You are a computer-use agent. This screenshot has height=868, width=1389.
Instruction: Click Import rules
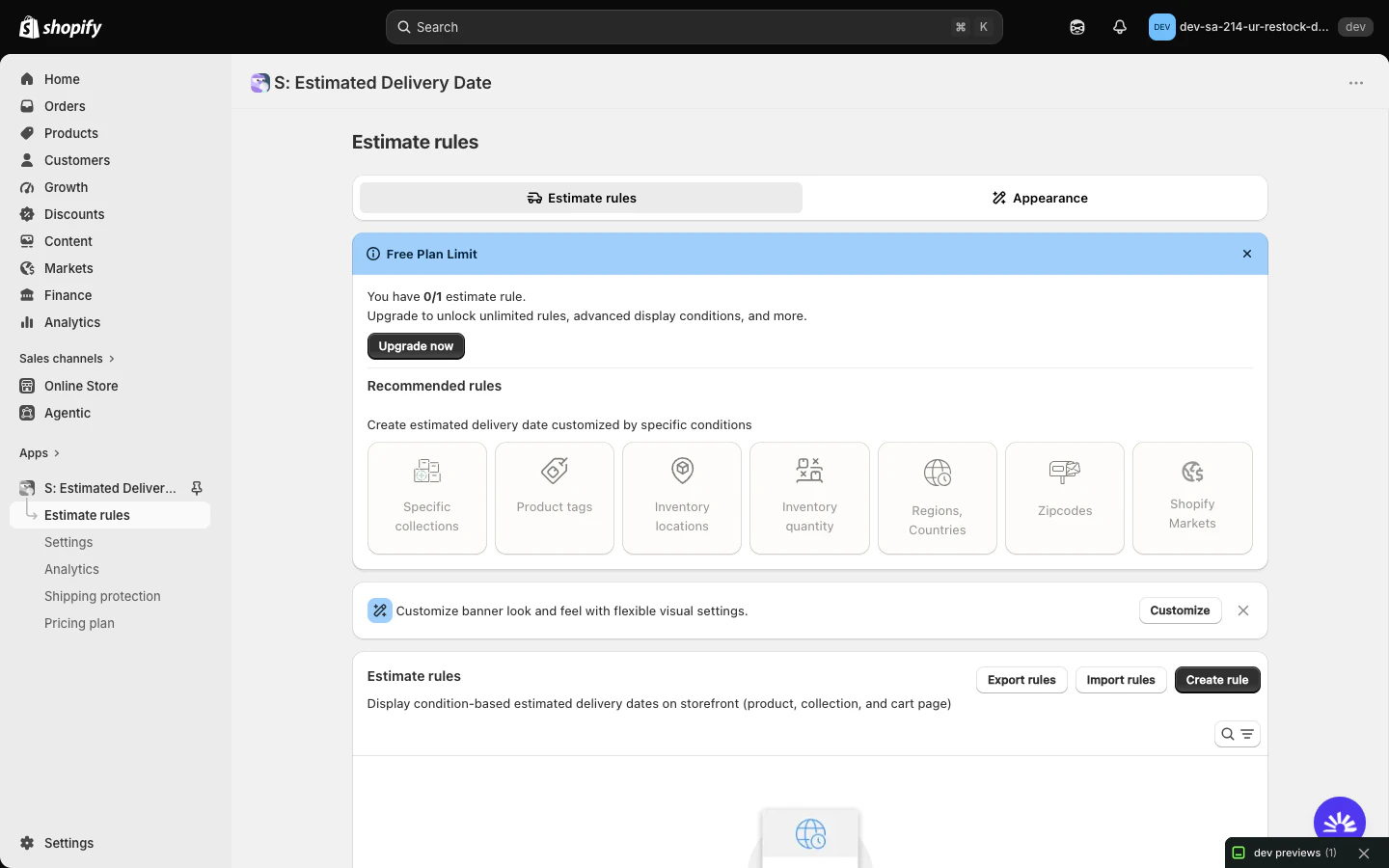pos(1121,680)
